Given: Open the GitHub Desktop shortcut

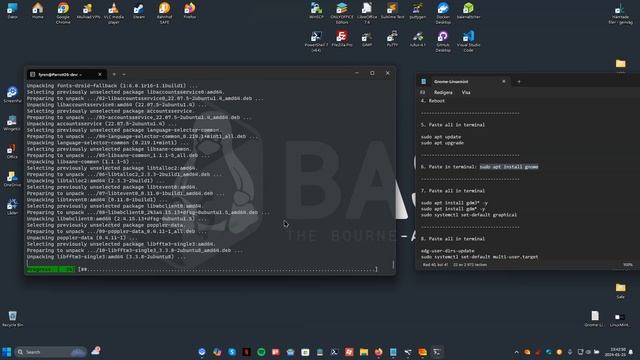Looking at the screenshot, I should tap(443, 41).
